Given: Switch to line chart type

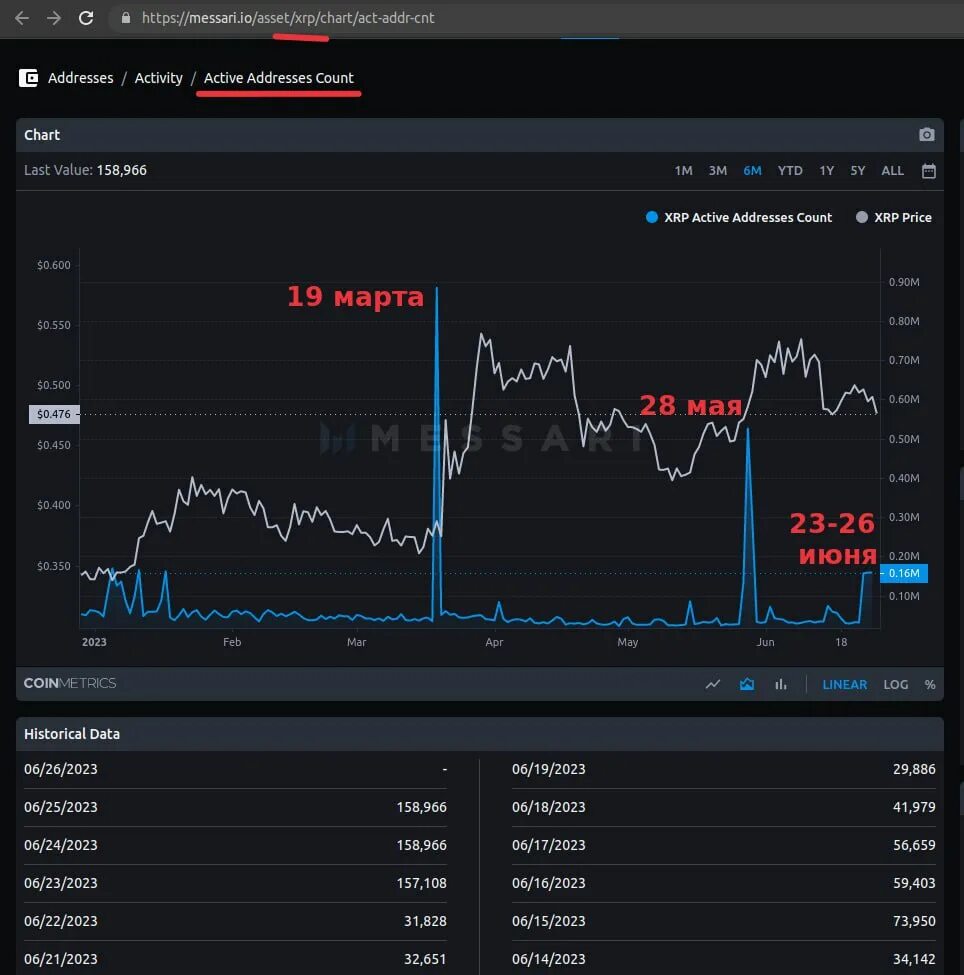Looking at the screenshot, I should pyautogui.click(x=713, y=684).
